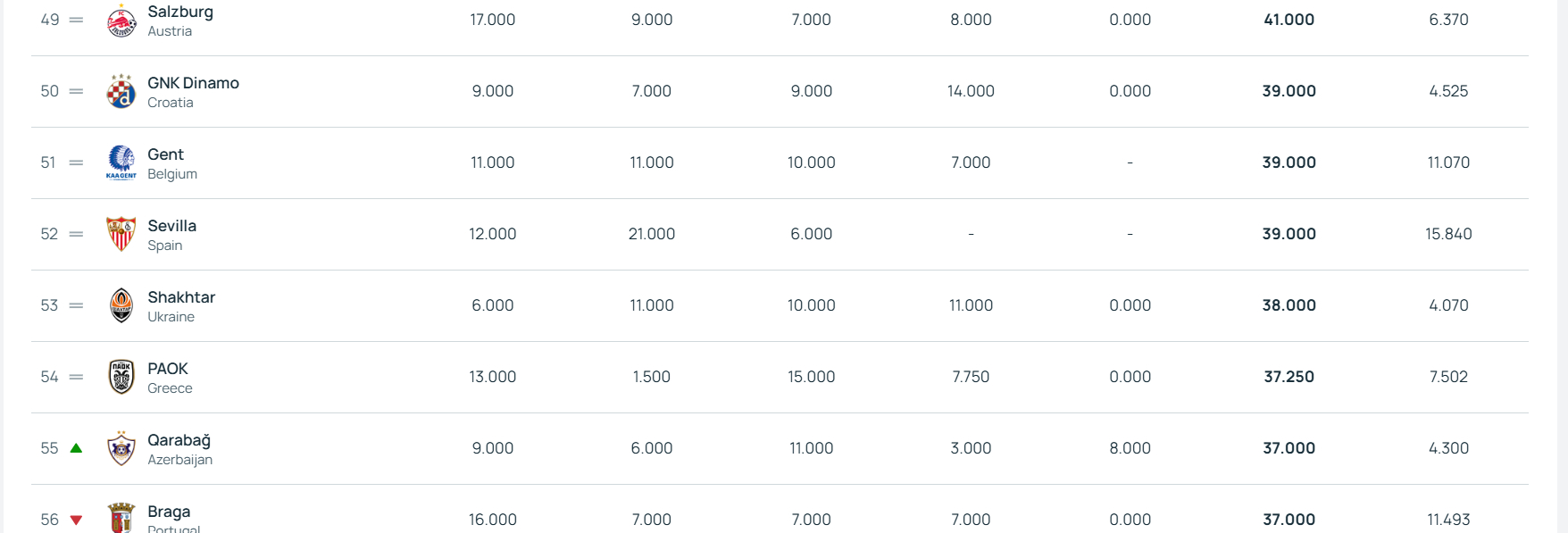The image size is (1568, 533).
Task: Open the Sevilla team name link
Action: [171, 226]
